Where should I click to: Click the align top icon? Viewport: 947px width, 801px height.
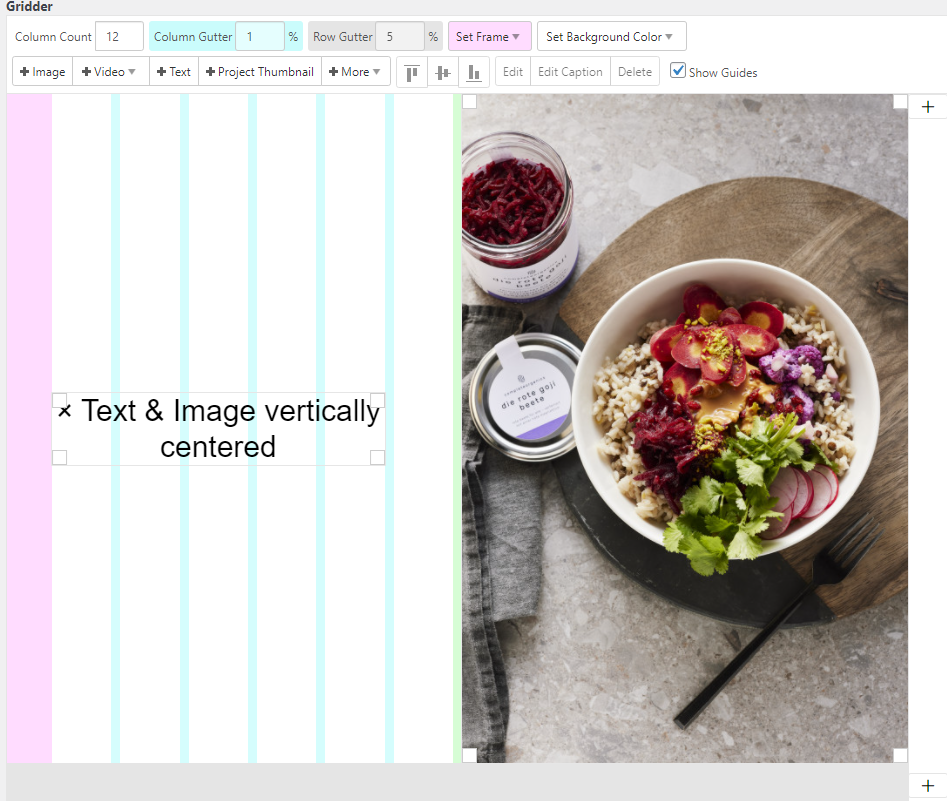tap(412, 72)
